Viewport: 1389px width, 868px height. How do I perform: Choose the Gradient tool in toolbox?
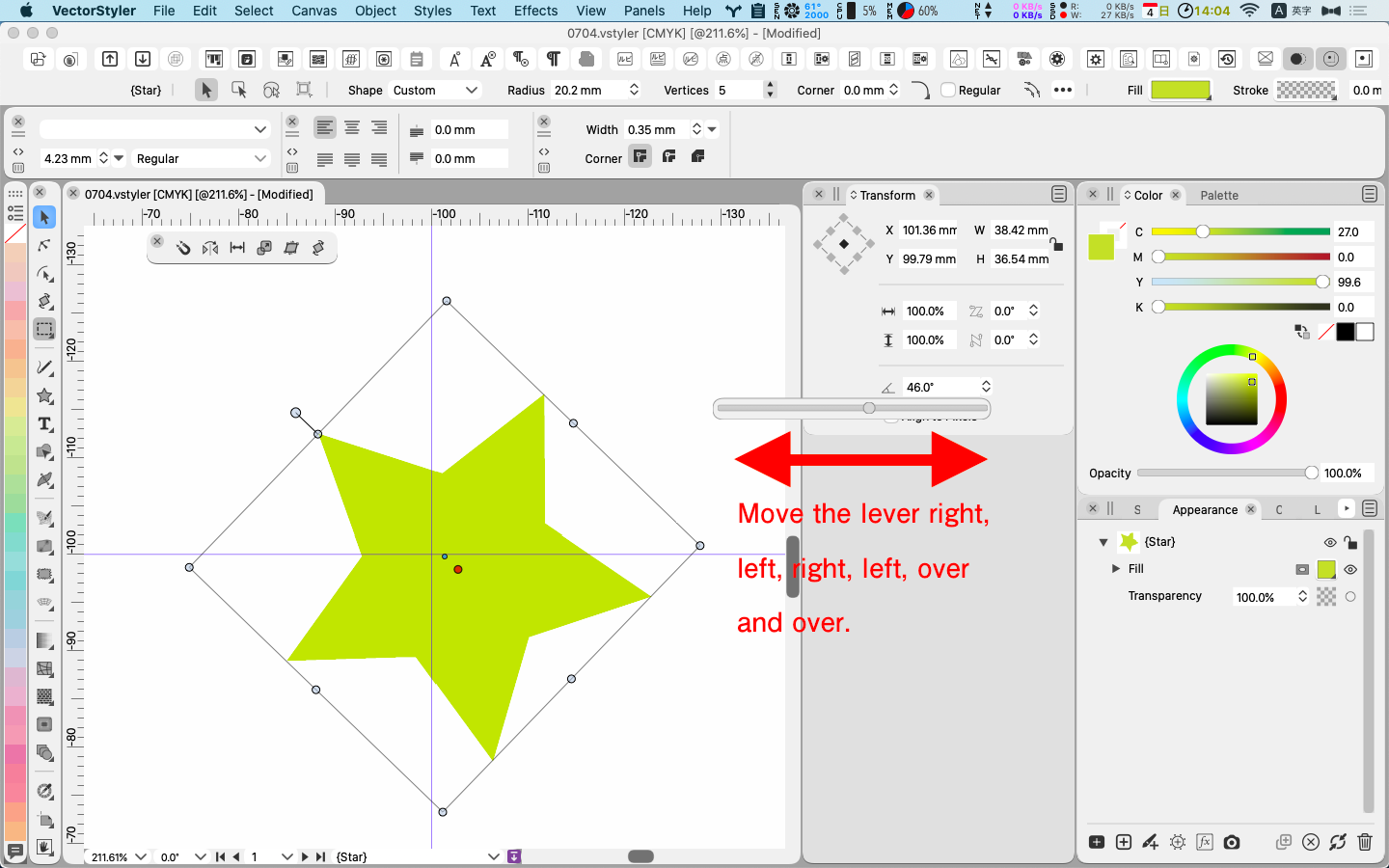pos(44,640)
